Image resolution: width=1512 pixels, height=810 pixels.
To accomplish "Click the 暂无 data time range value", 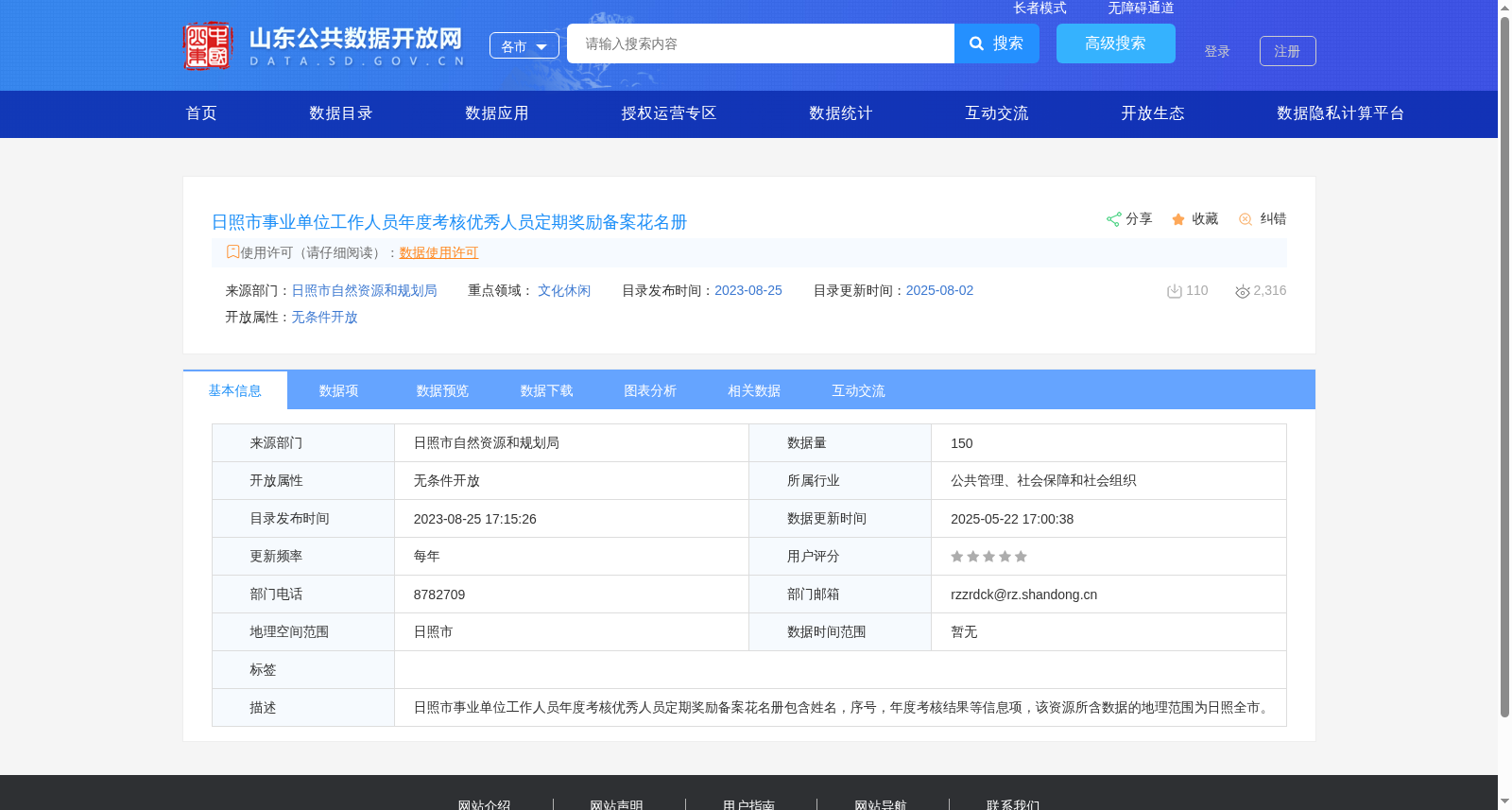I will 964,632.
